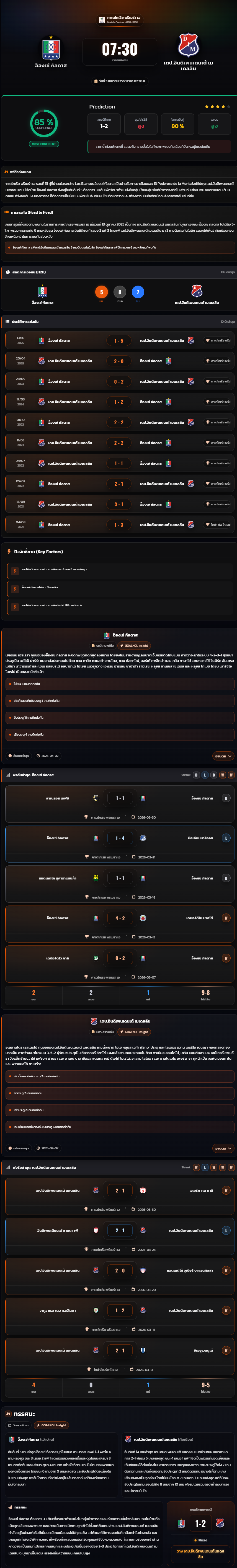Click the Independiente Medellín crest in the match header
Image resolution: width=237 pixels, height=1568 pixels.
pyautogui.click(x=188, y=45)
